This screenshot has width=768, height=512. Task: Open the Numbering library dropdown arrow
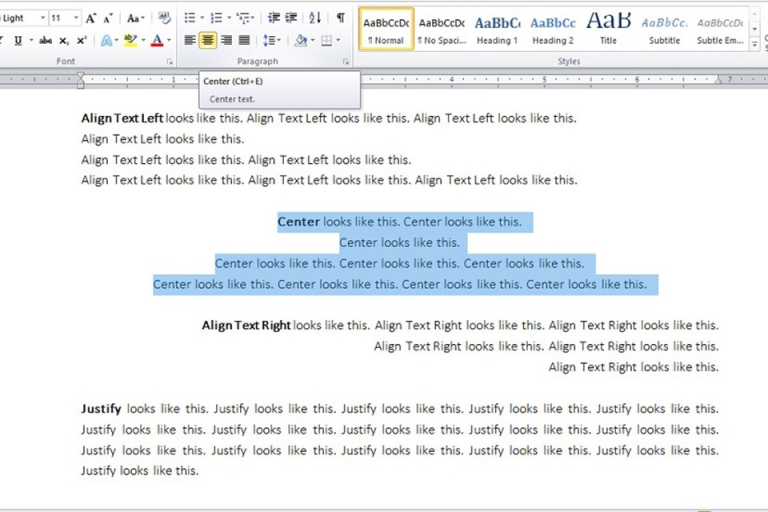[229, 18]
